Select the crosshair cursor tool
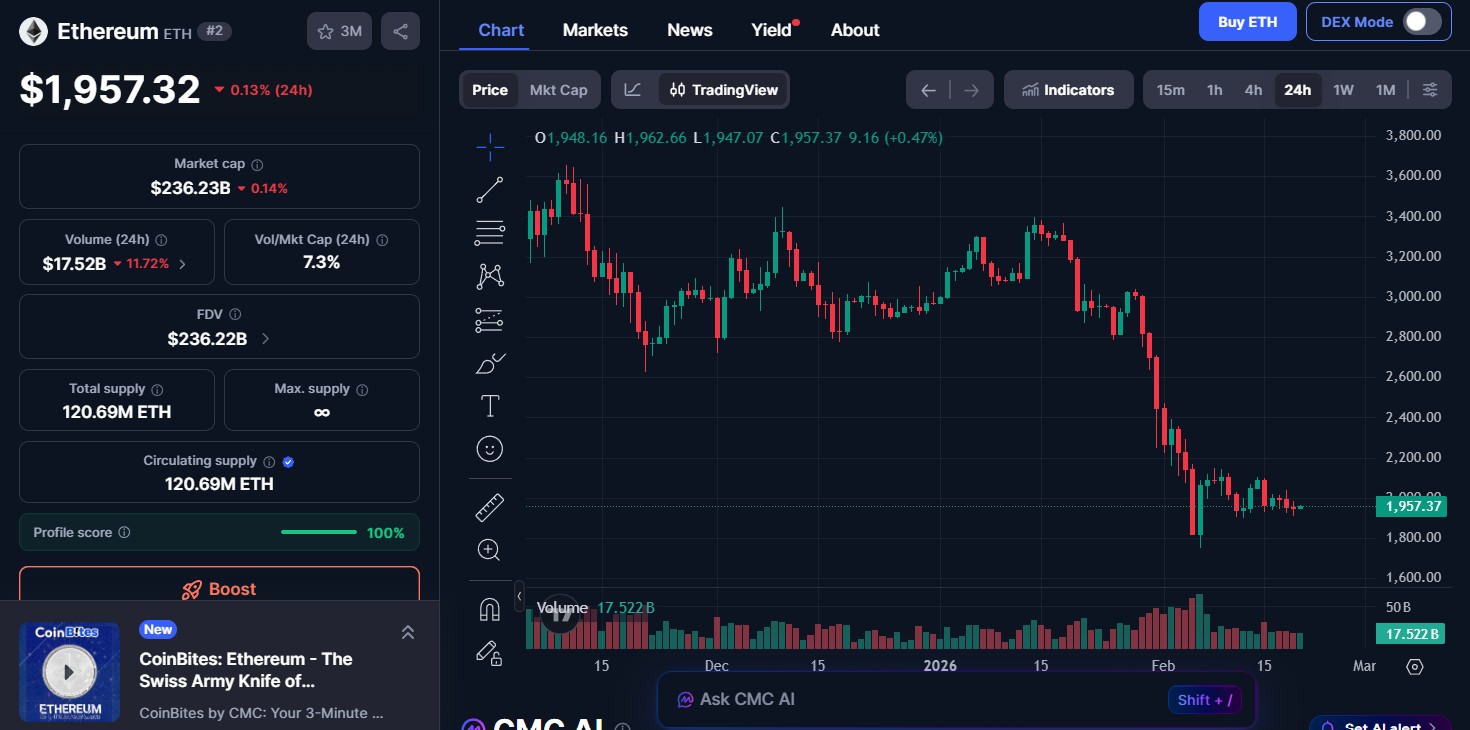The width and height of the screenshot is (1470, 730). coord(489,146)
